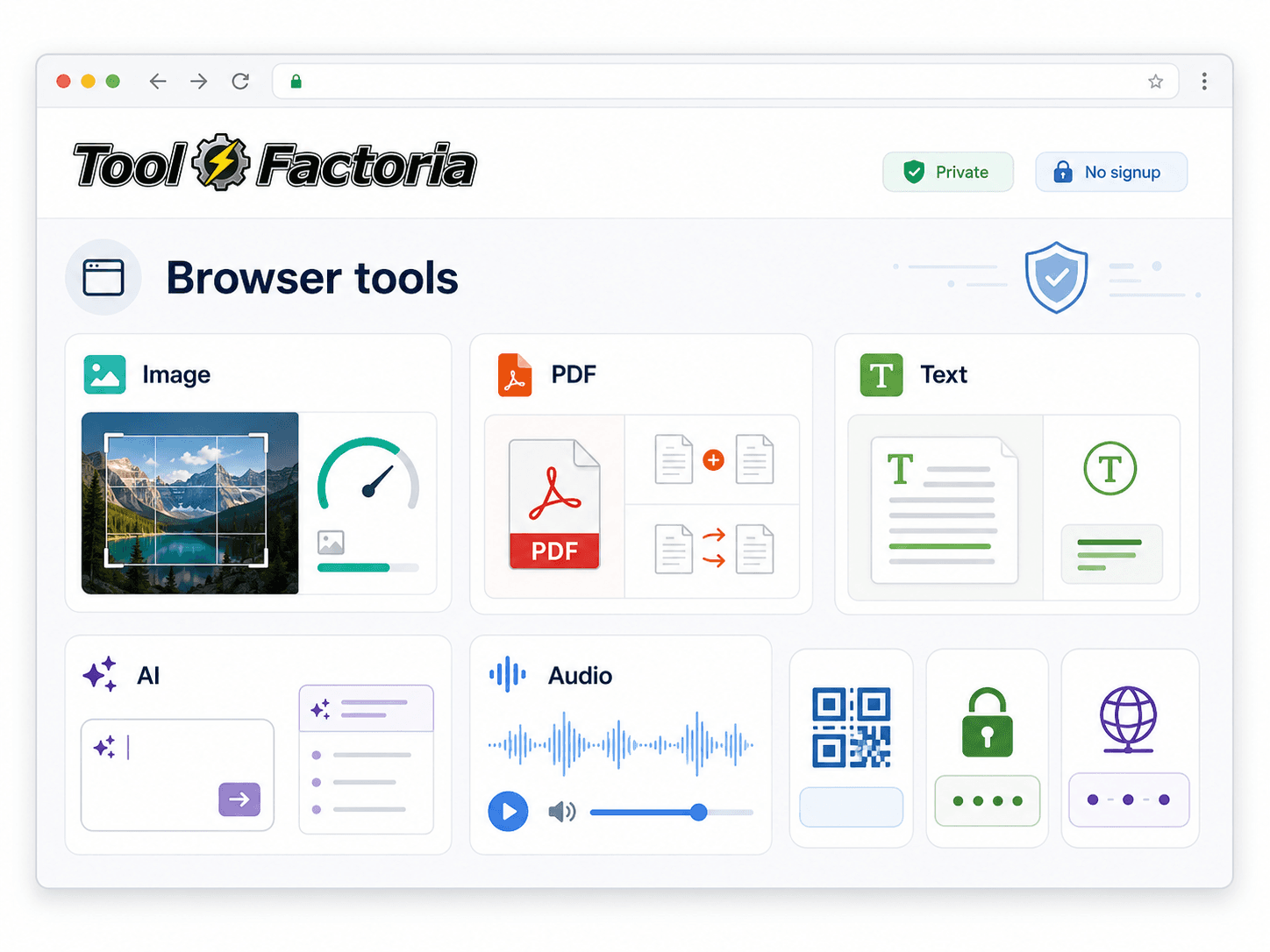Click the merge documents plus icon
The width and height of the screenshot is (1270, 952).
(x=714, y=459)
